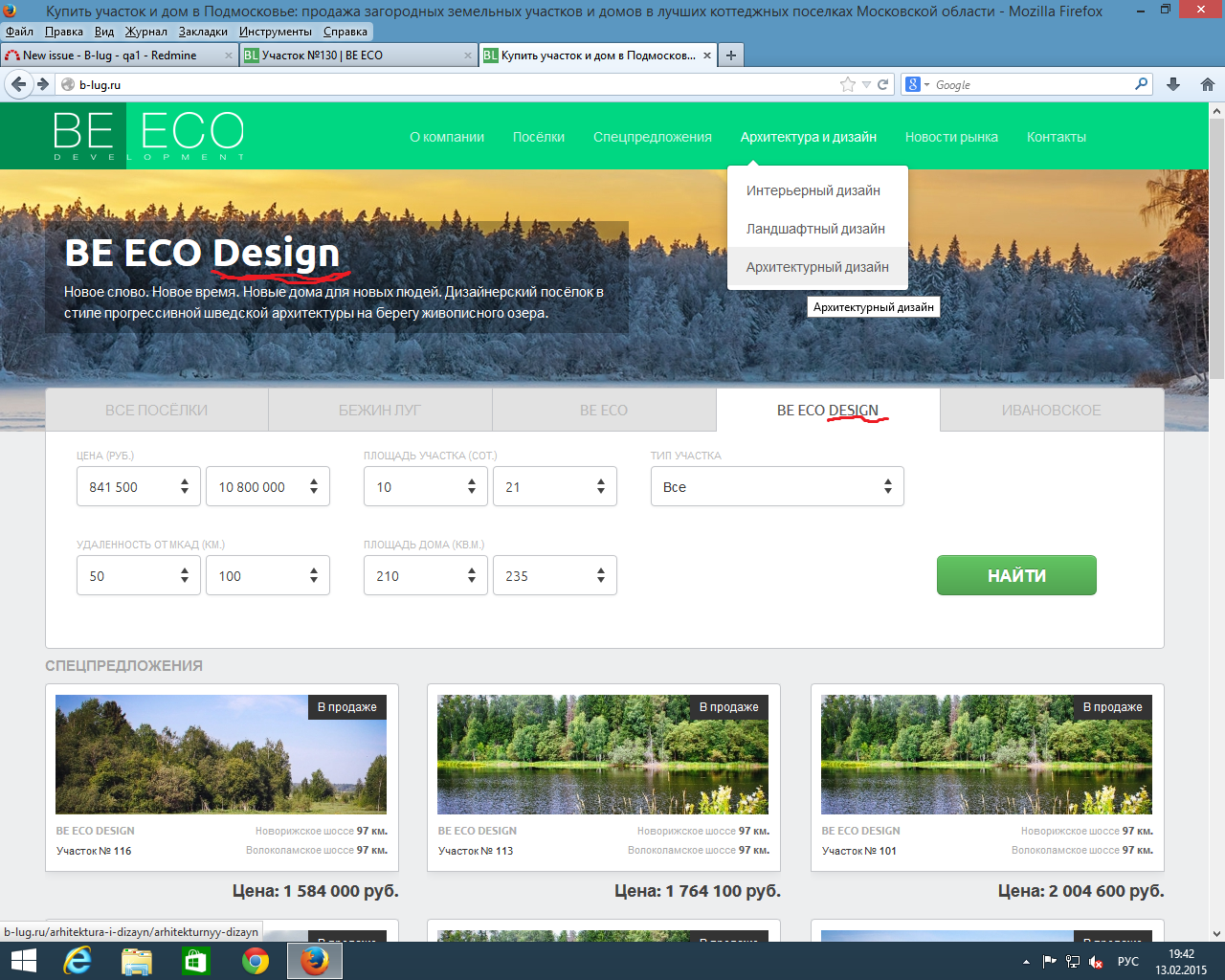
Task: Click the browser back arrow button
Action: point(18,84)
